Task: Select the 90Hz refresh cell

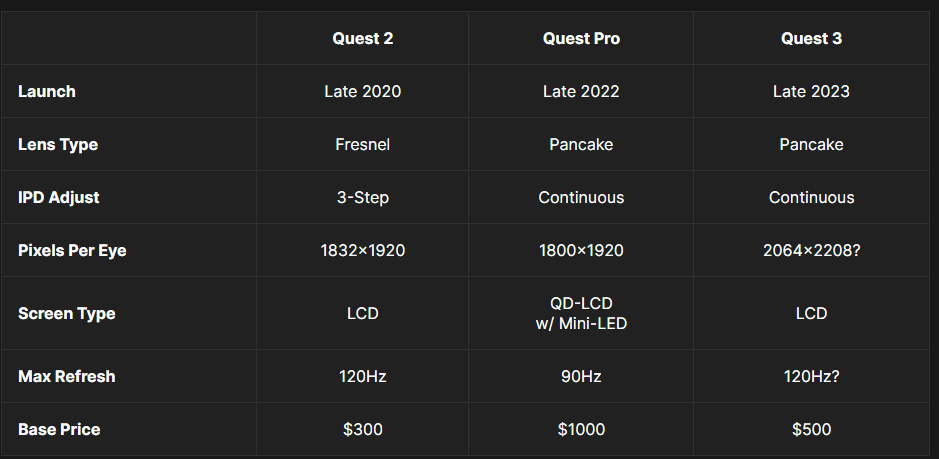Action: pyautogui.click(x=581, y=376)
